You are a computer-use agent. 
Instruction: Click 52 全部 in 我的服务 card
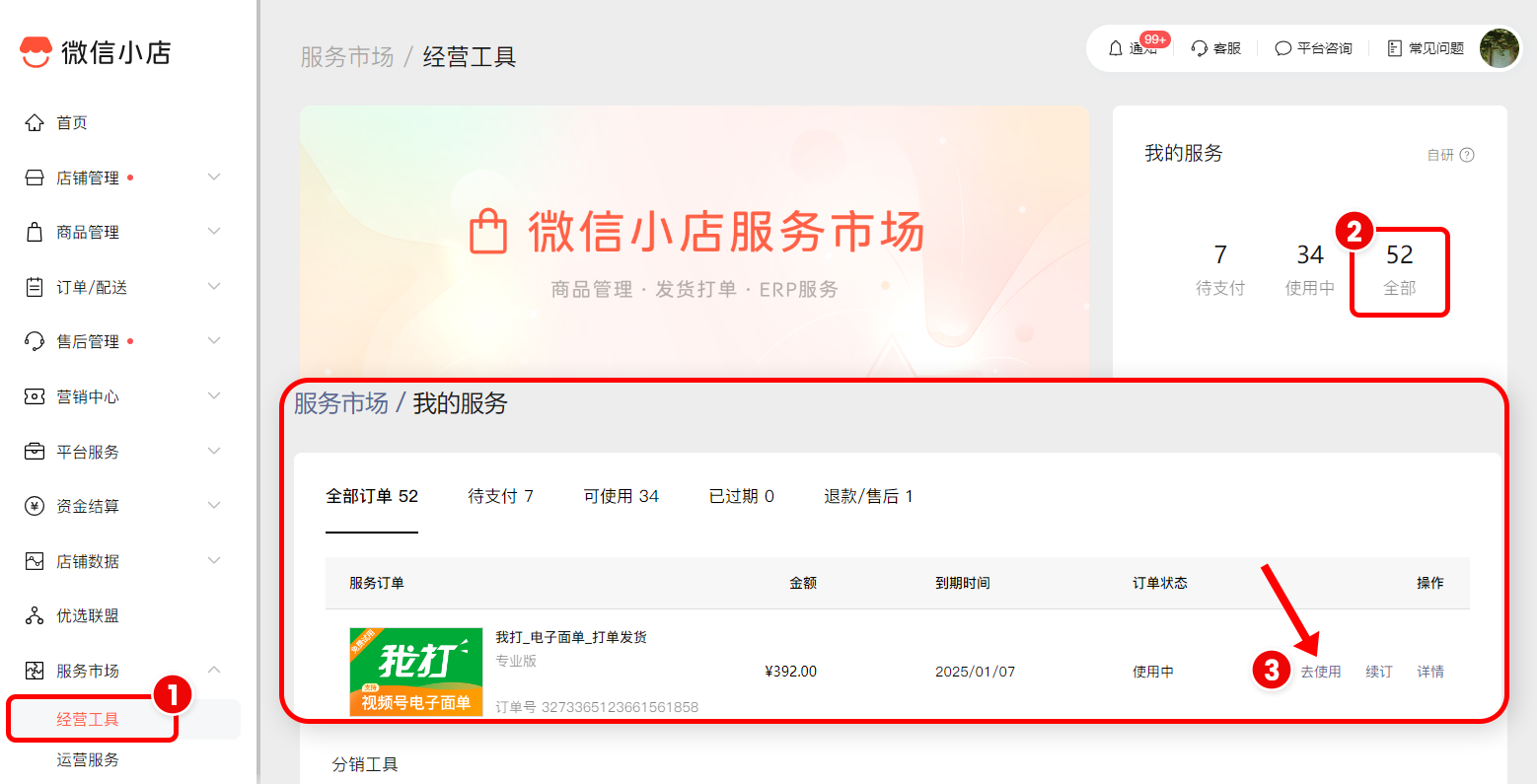[1399, 270]
